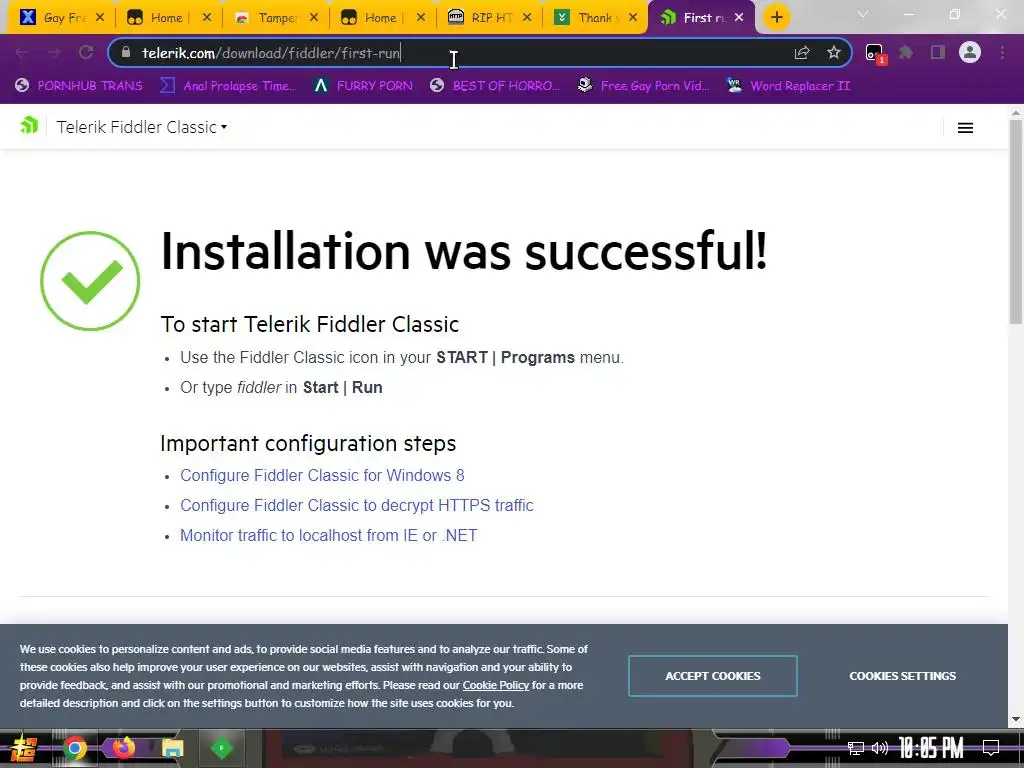1024x768 pixels.
Task: Click the scrollbar down arrow
Action: [x=1016, y=719]
